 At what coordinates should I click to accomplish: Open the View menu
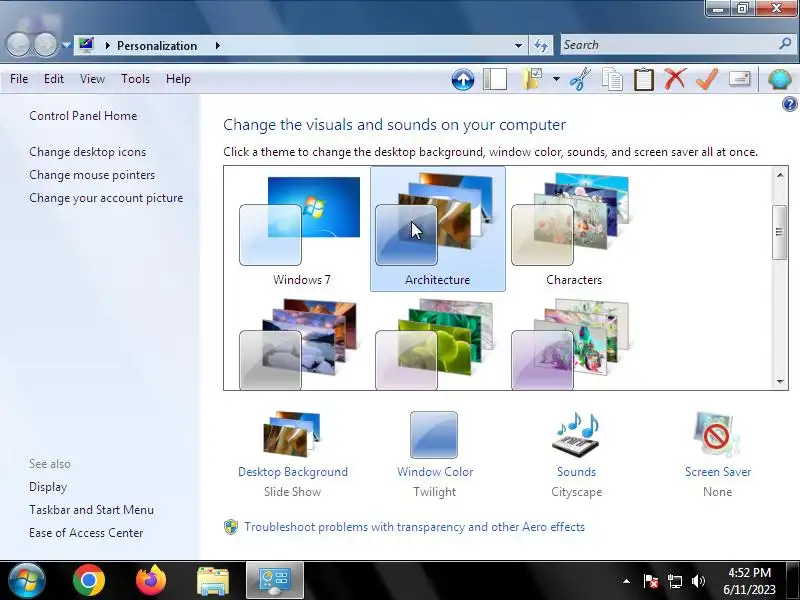tap(92, 79)
